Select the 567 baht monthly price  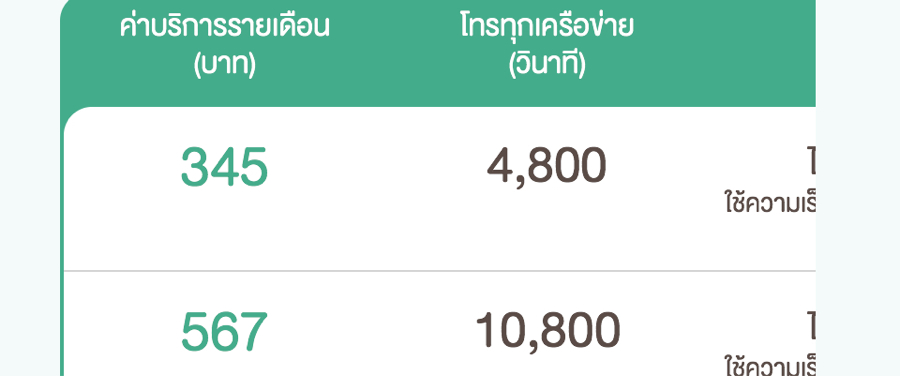click(x=224, y=332)
